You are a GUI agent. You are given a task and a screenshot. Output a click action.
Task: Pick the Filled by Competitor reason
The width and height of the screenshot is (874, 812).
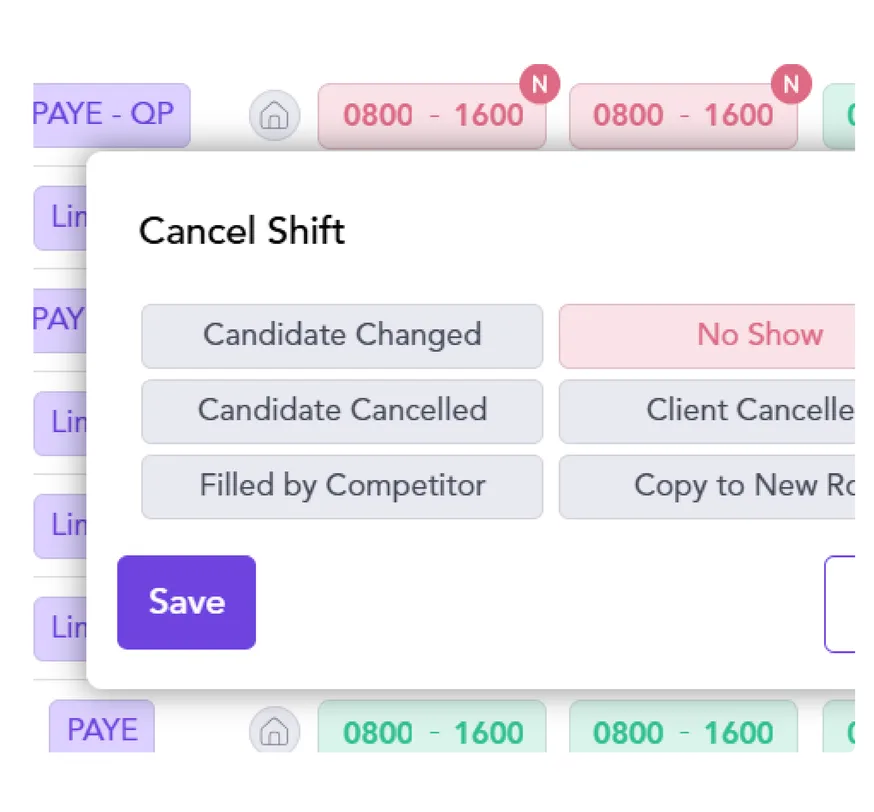pos(342,487)
